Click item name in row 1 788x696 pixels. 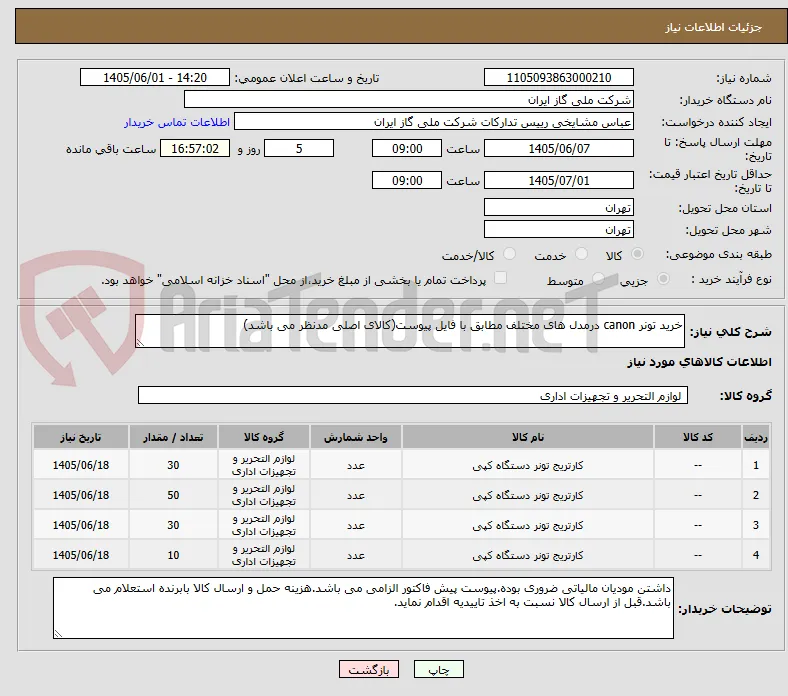click(x=528, y=465)
